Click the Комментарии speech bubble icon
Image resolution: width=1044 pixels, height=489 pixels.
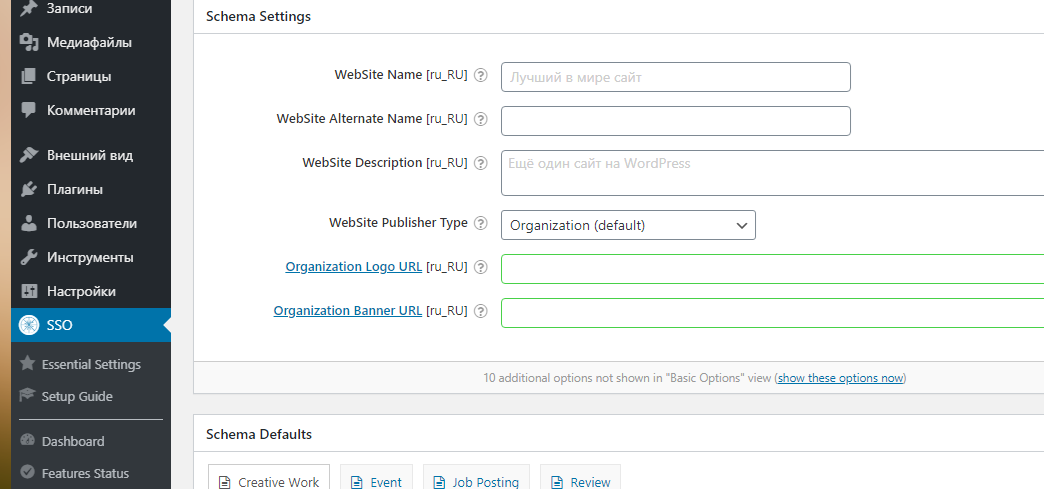tap(29, 111)
